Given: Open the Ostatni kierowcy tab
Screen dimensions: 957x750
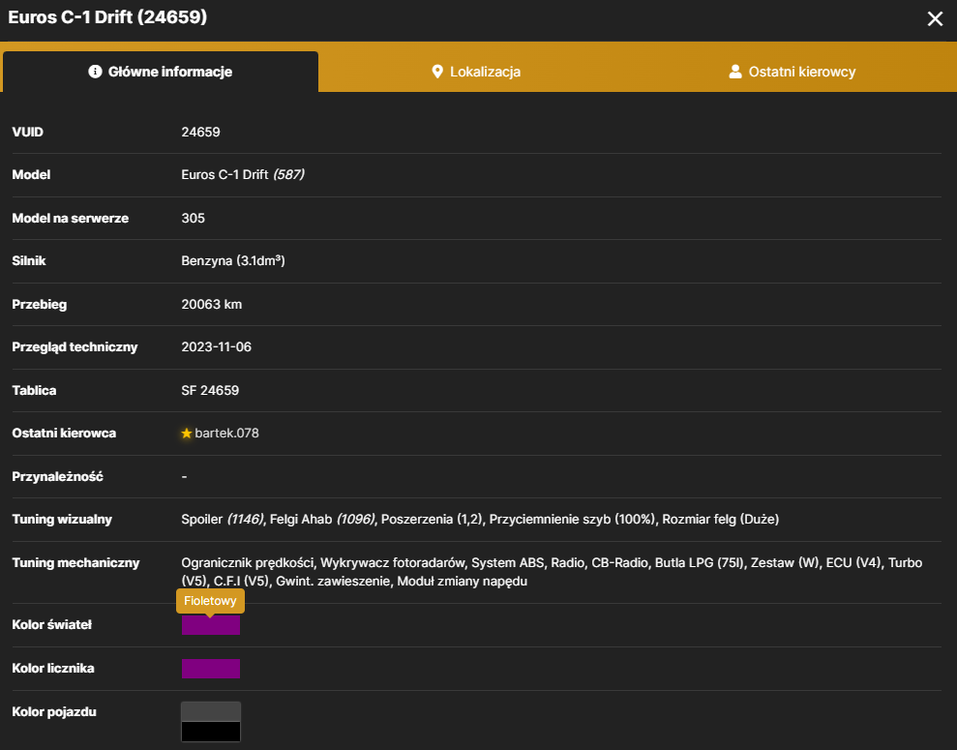Looking at the screenshot, I should [792, 71].
